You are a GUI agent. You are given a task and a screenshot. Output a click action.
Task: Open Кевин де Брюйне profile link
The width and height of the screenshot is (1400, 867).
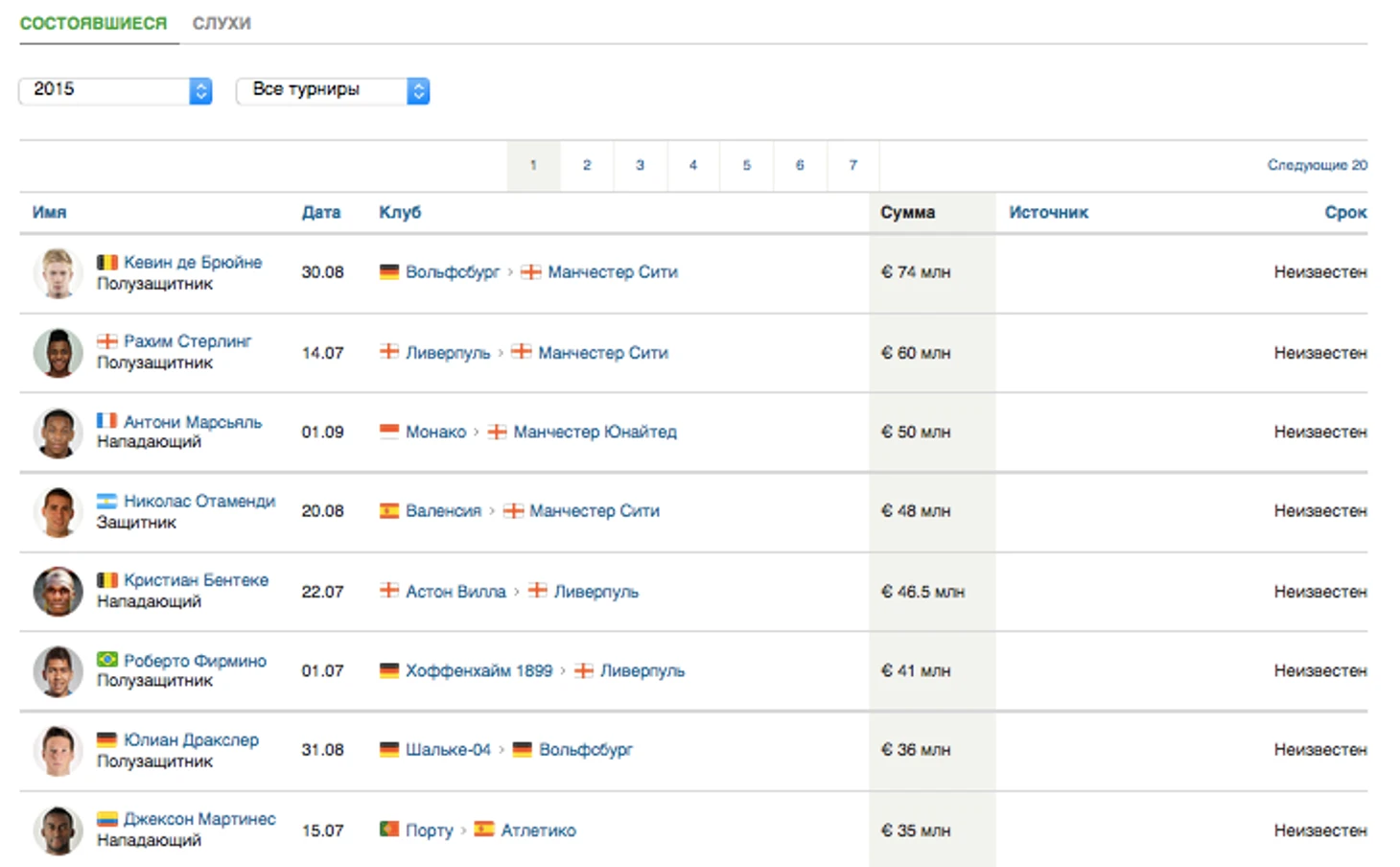(x=193, y=263)
